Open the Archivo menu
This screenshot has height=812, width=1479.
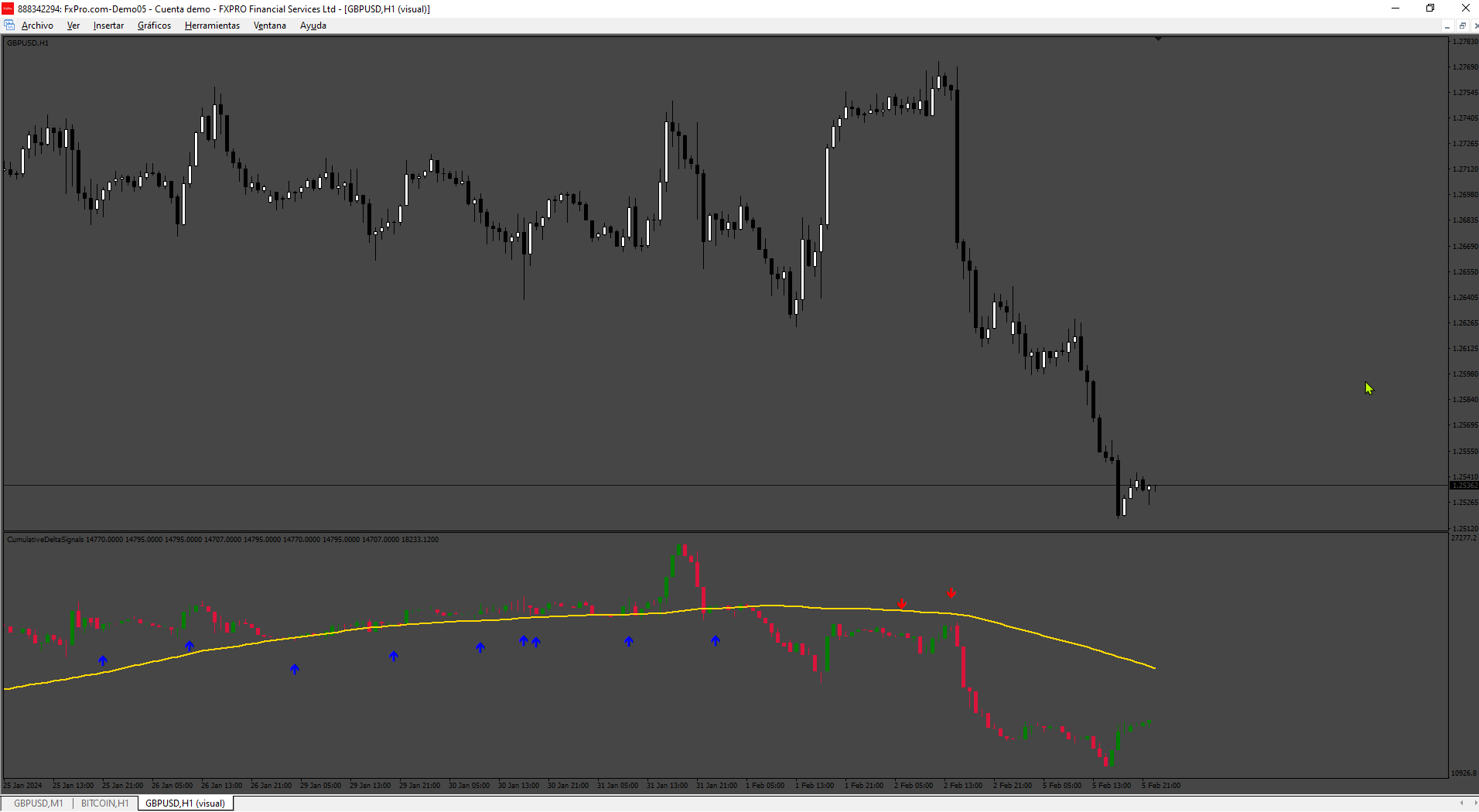click(x=37, y=26)
